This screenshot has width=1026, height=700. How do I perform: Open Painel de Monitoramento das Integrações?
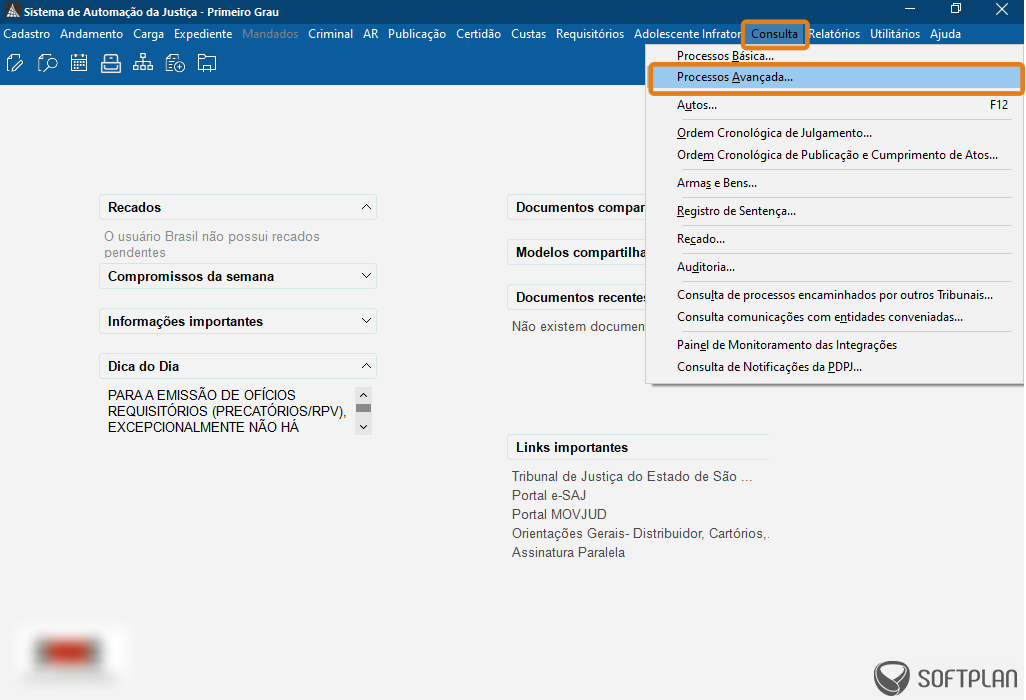834,345
